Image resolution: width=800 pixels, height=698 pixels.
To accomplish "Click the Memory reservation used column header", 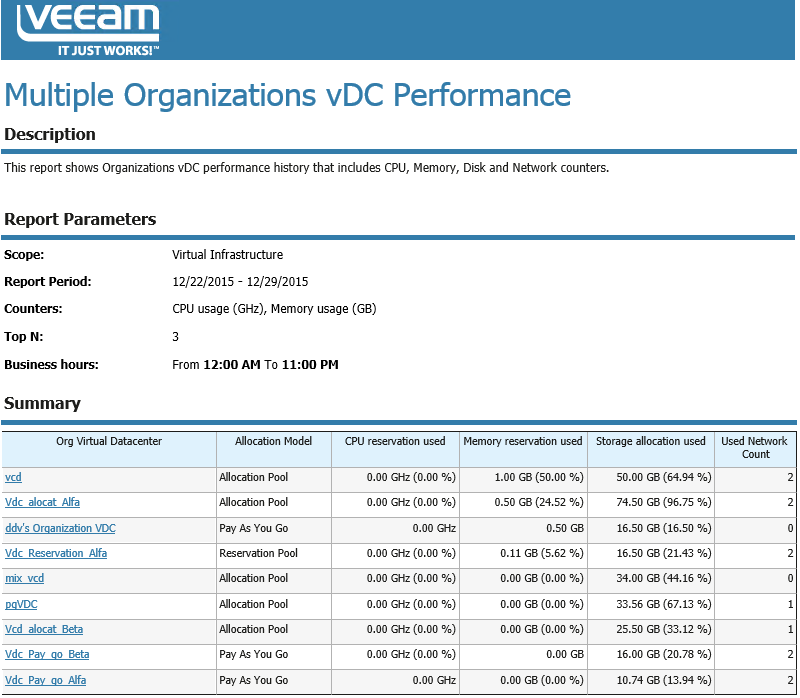I will [x=522, y=441].
